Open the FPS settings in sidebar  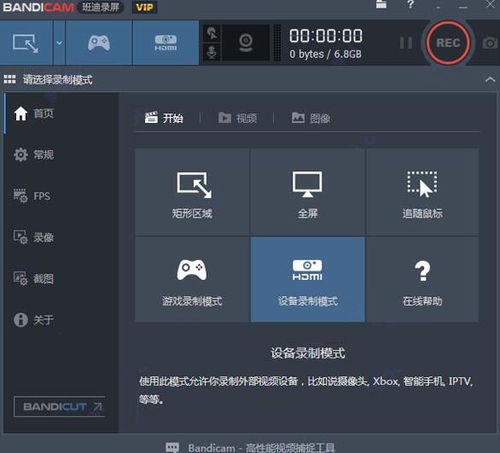(32, 196)
